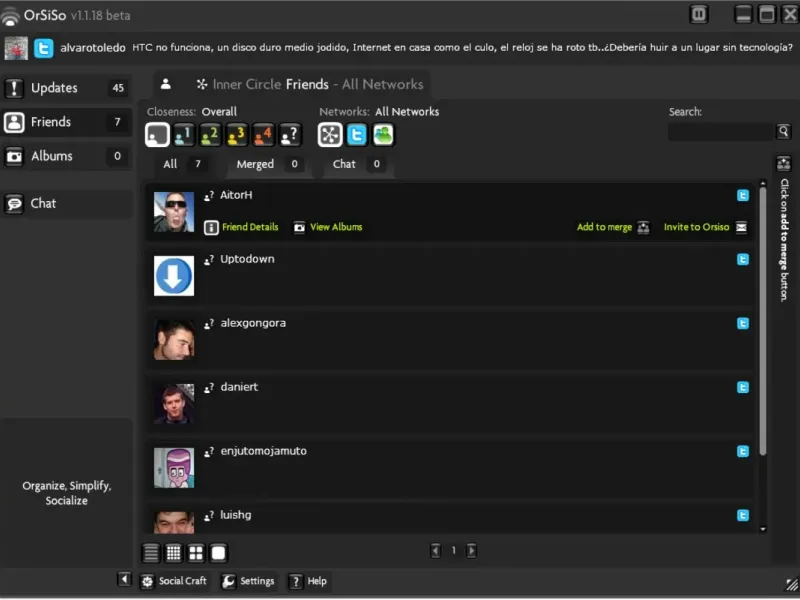This screenshot has height=600, width=800.
Task: Click Twitter badge on AitorH row
Action: [743, 196]
